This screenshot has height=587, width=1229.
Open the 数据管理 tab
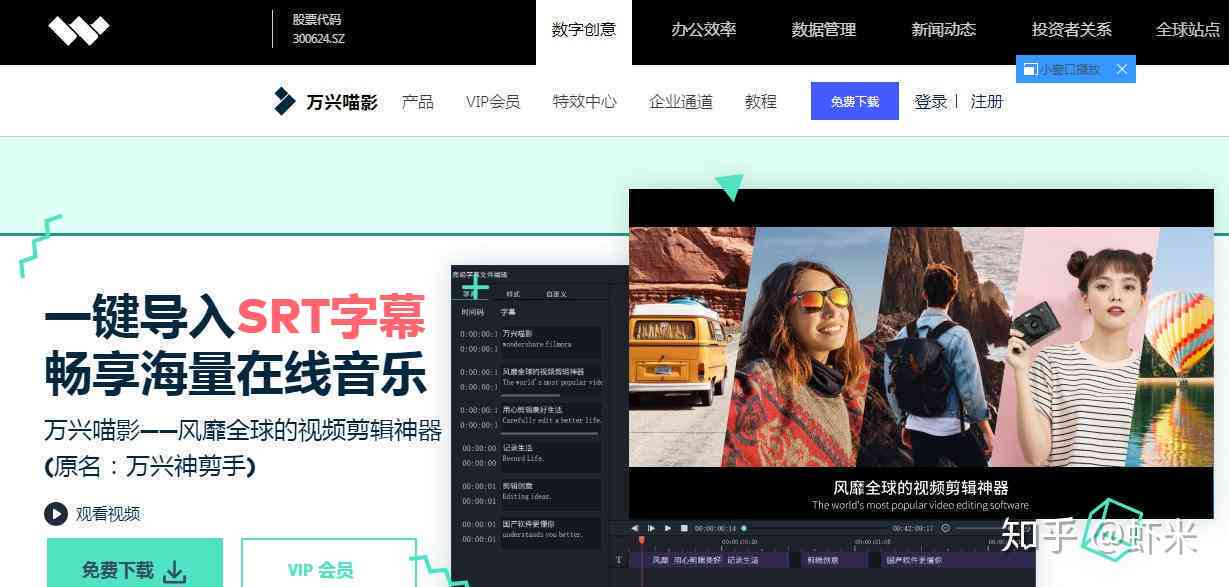pos(824,30)
